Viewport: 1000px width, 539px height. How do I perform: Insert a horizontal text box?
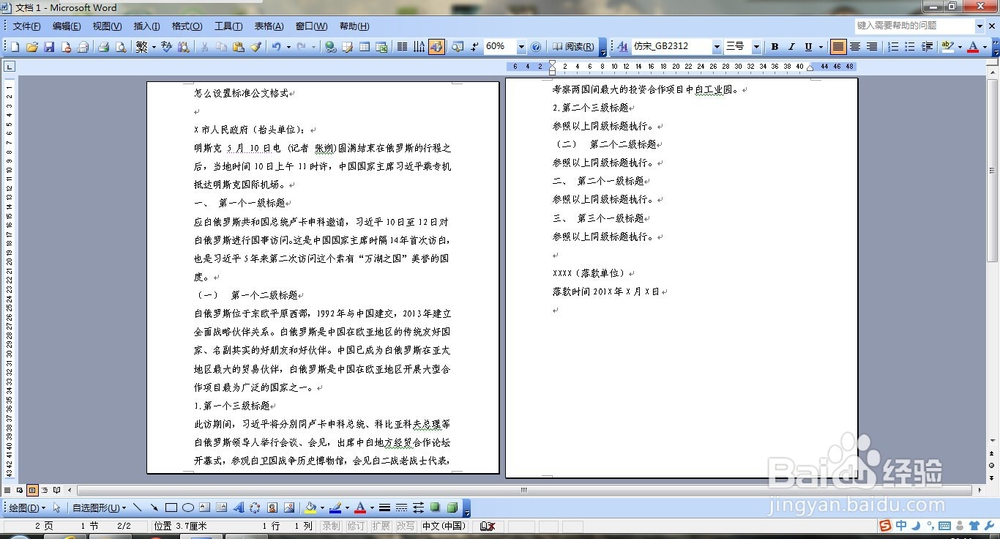205,508
